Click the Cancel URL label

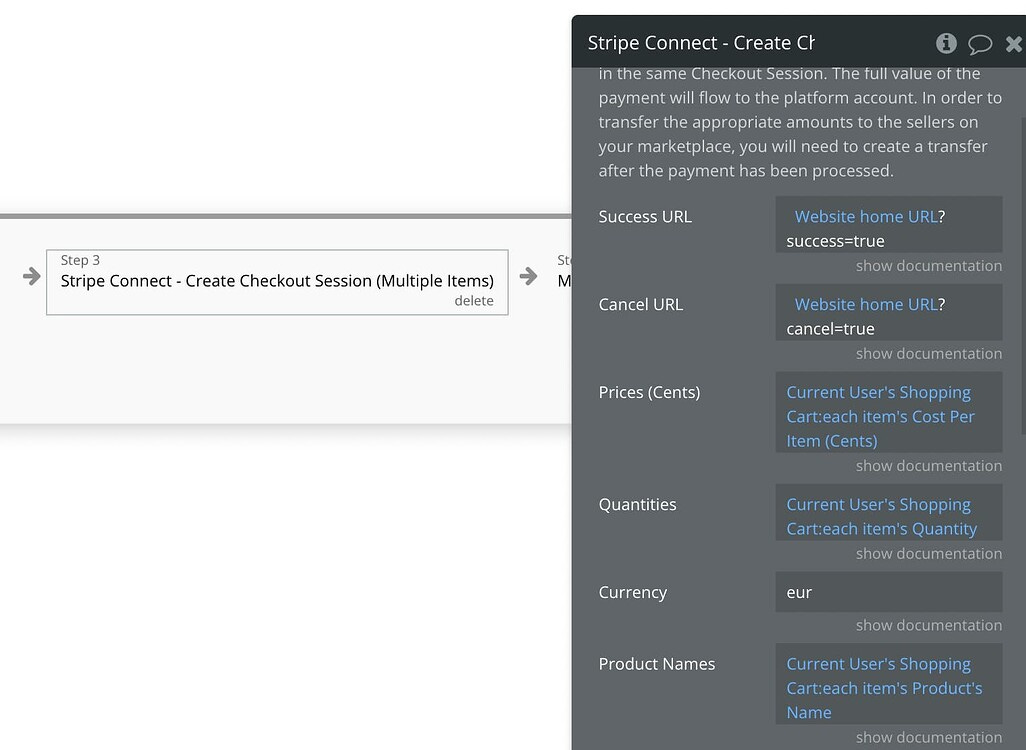640,304
